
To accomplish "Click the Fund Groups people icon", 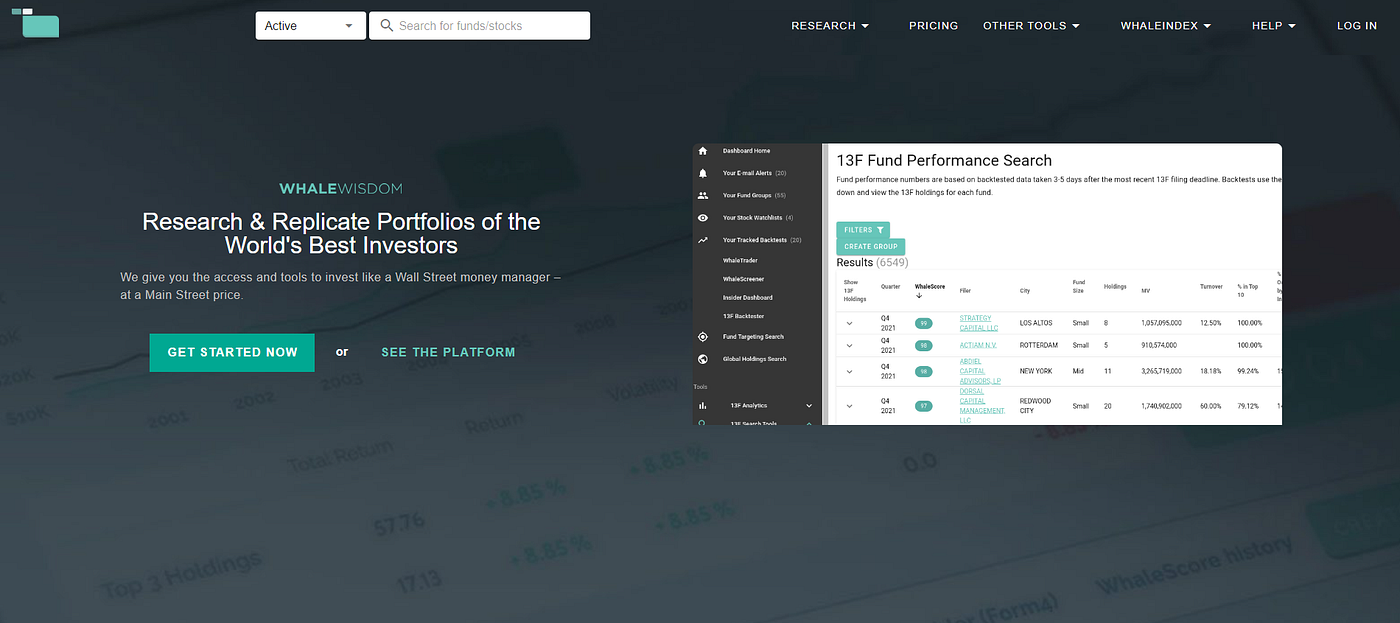I will pos(703,196).
